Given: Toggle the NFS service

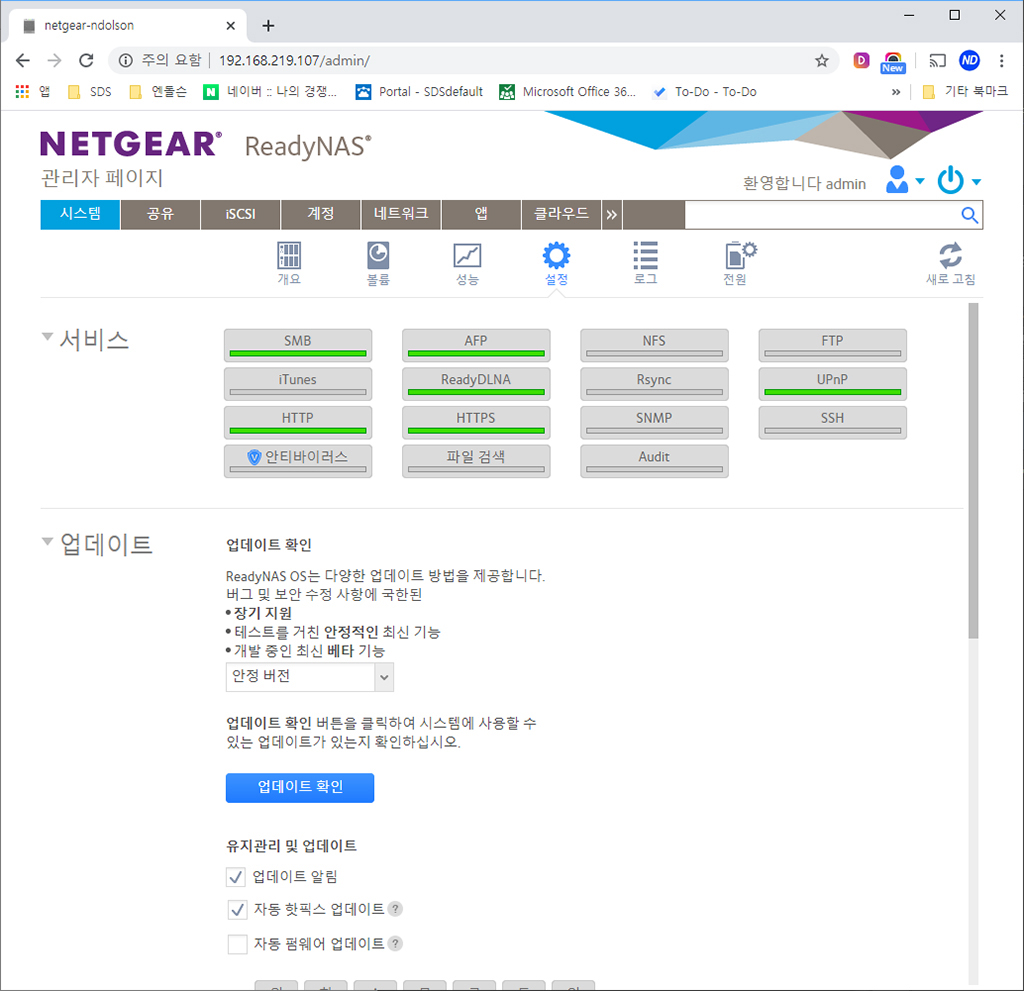Looking at the screenshot, I should [654, 345].
